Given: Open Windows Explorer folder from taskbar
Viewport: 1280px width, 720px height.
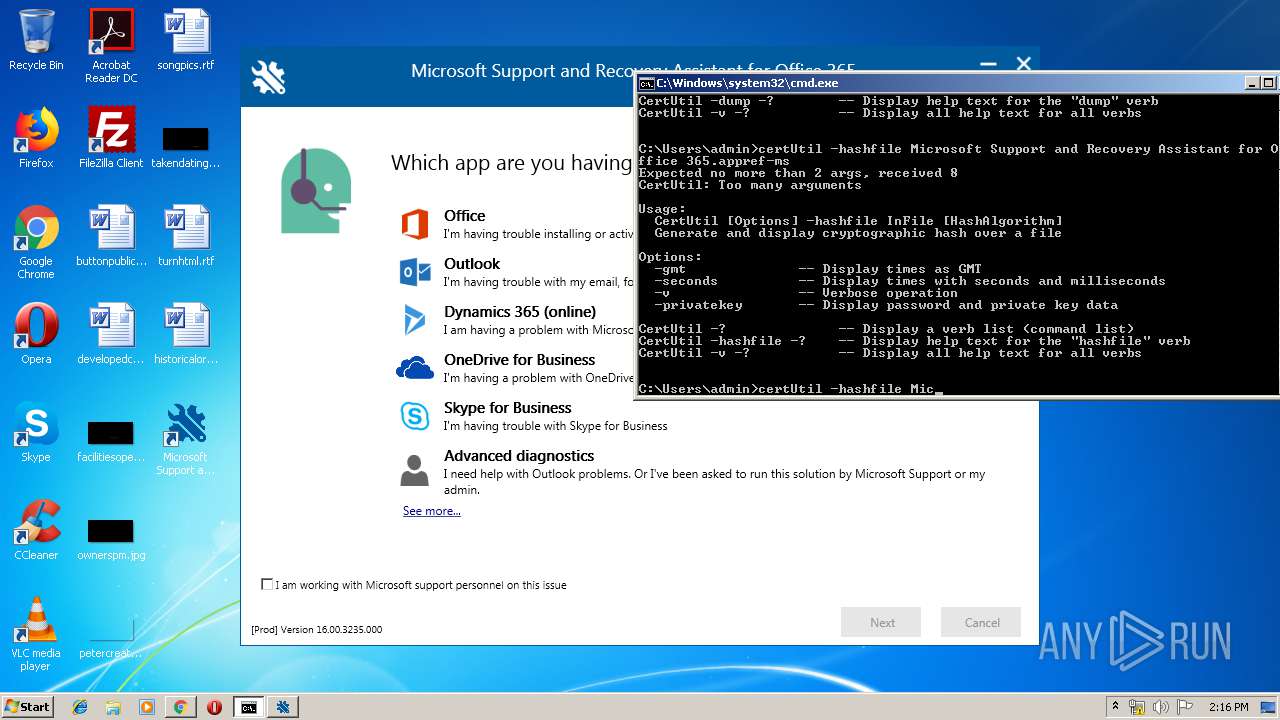Looking at the screenshot, I should click(x=113, y=707).
